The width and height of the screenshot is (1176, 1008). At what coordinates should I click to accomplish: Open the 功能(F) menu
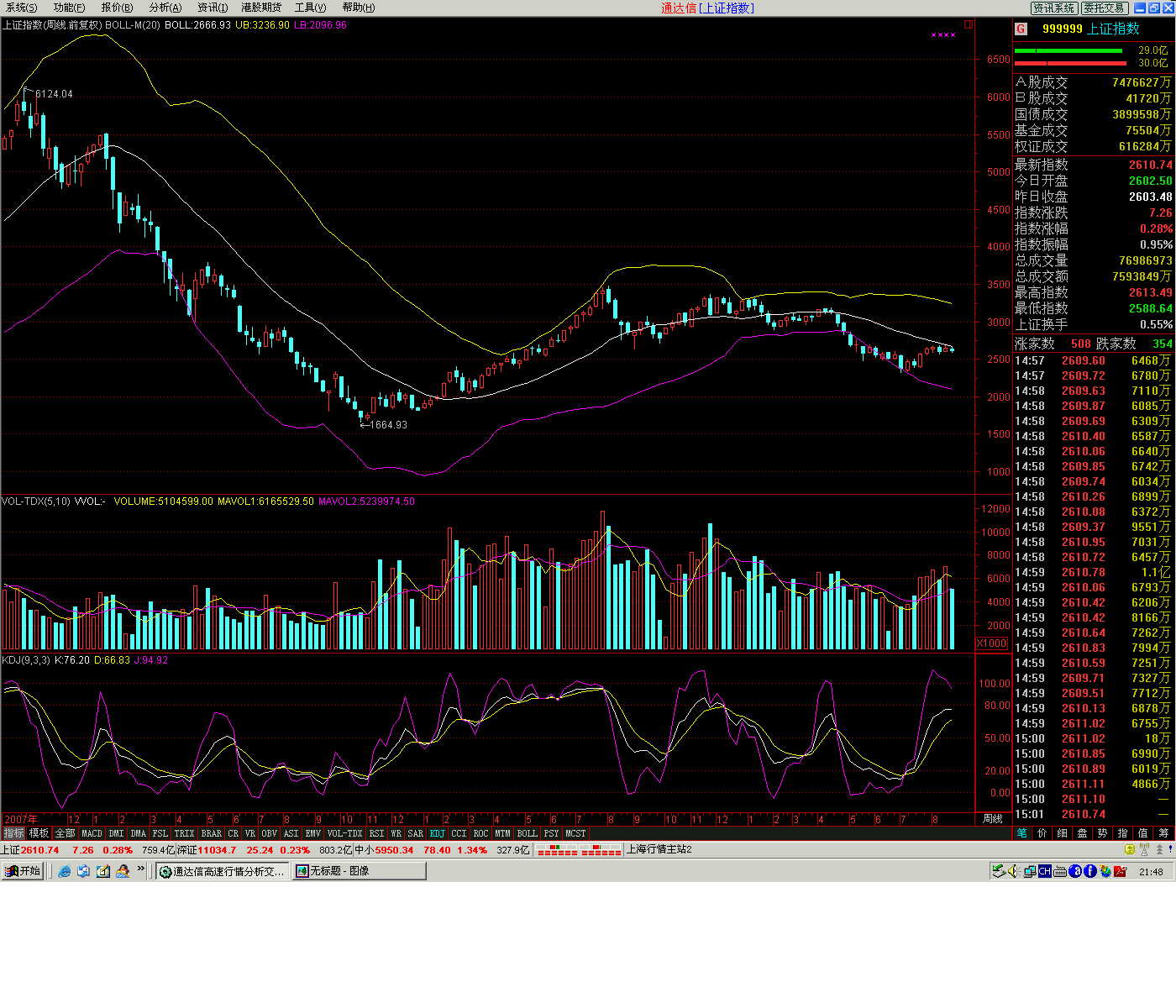click(x=69, y=8)
